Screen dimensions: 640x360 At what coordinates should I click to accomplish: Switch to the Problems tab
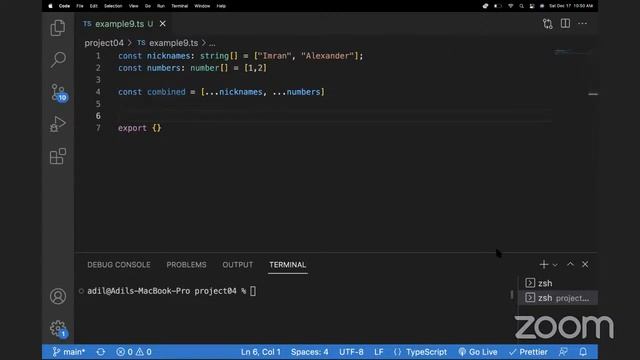[186, 265]
